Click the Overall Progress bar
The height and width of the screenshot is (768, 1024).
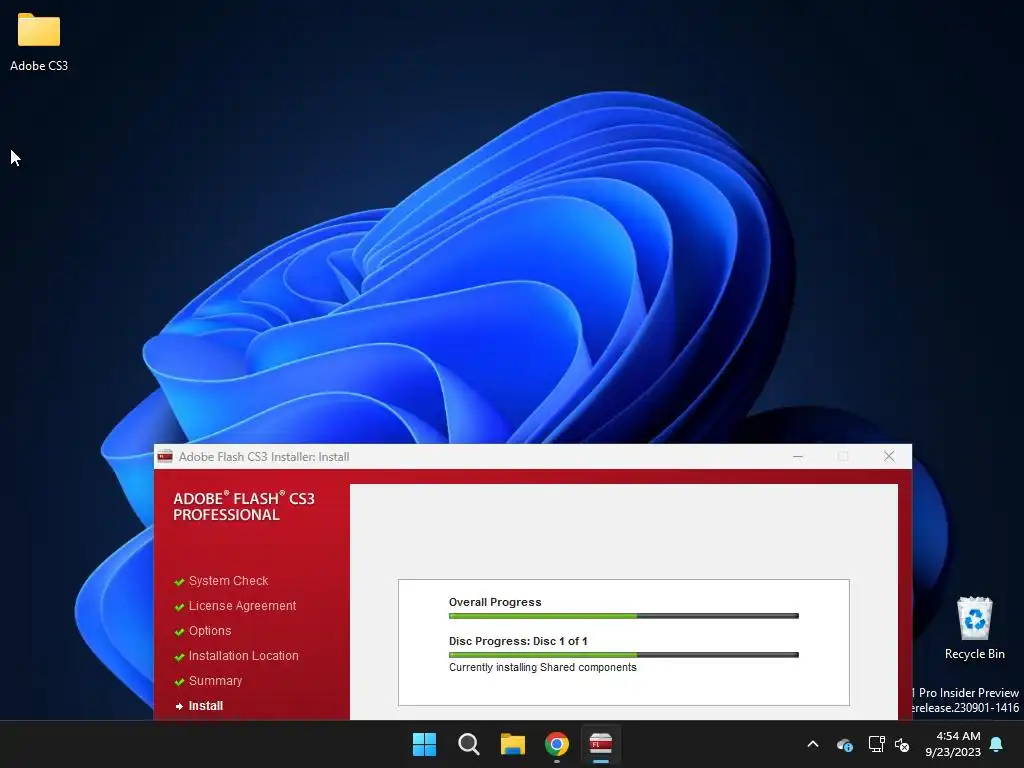(624, 616)
